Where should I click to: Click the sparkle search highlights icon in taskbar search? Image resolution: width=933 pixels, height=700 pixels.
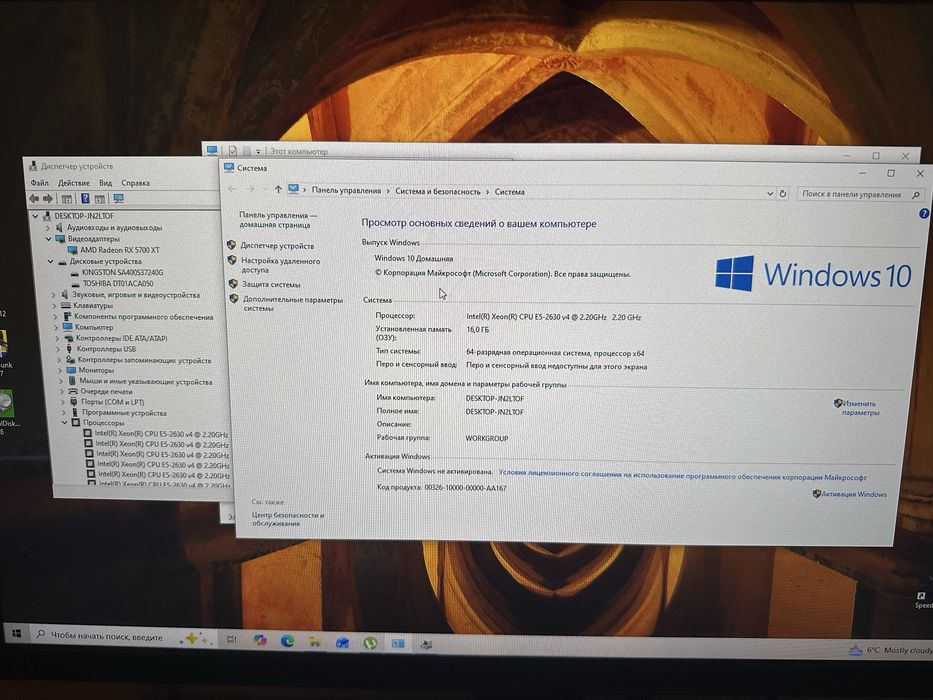pos(196,638)
